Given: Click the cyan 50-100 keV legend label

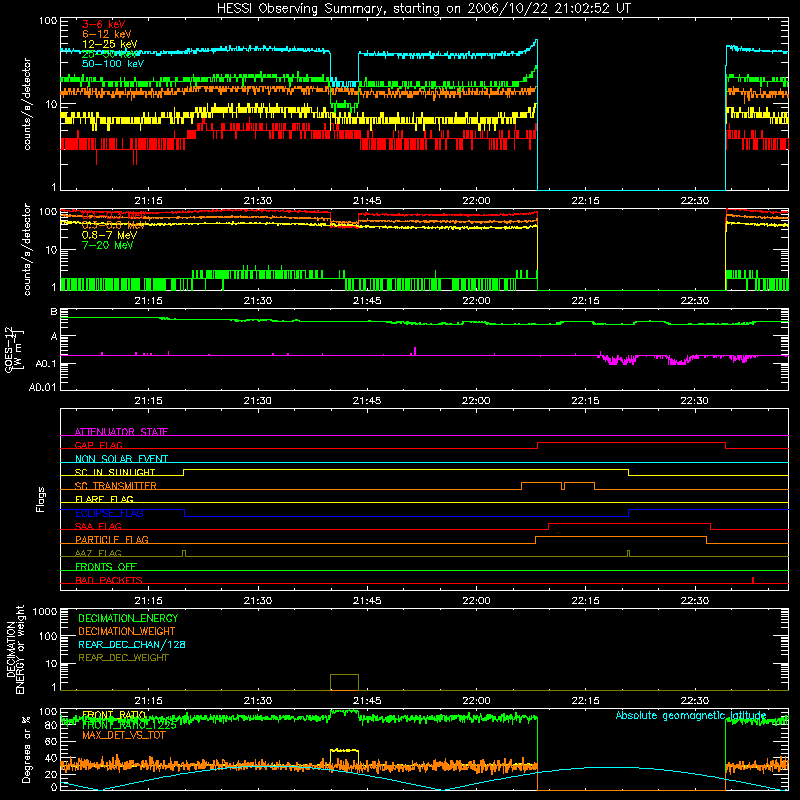Looking at the screenshot, I should tap(113, 64).
